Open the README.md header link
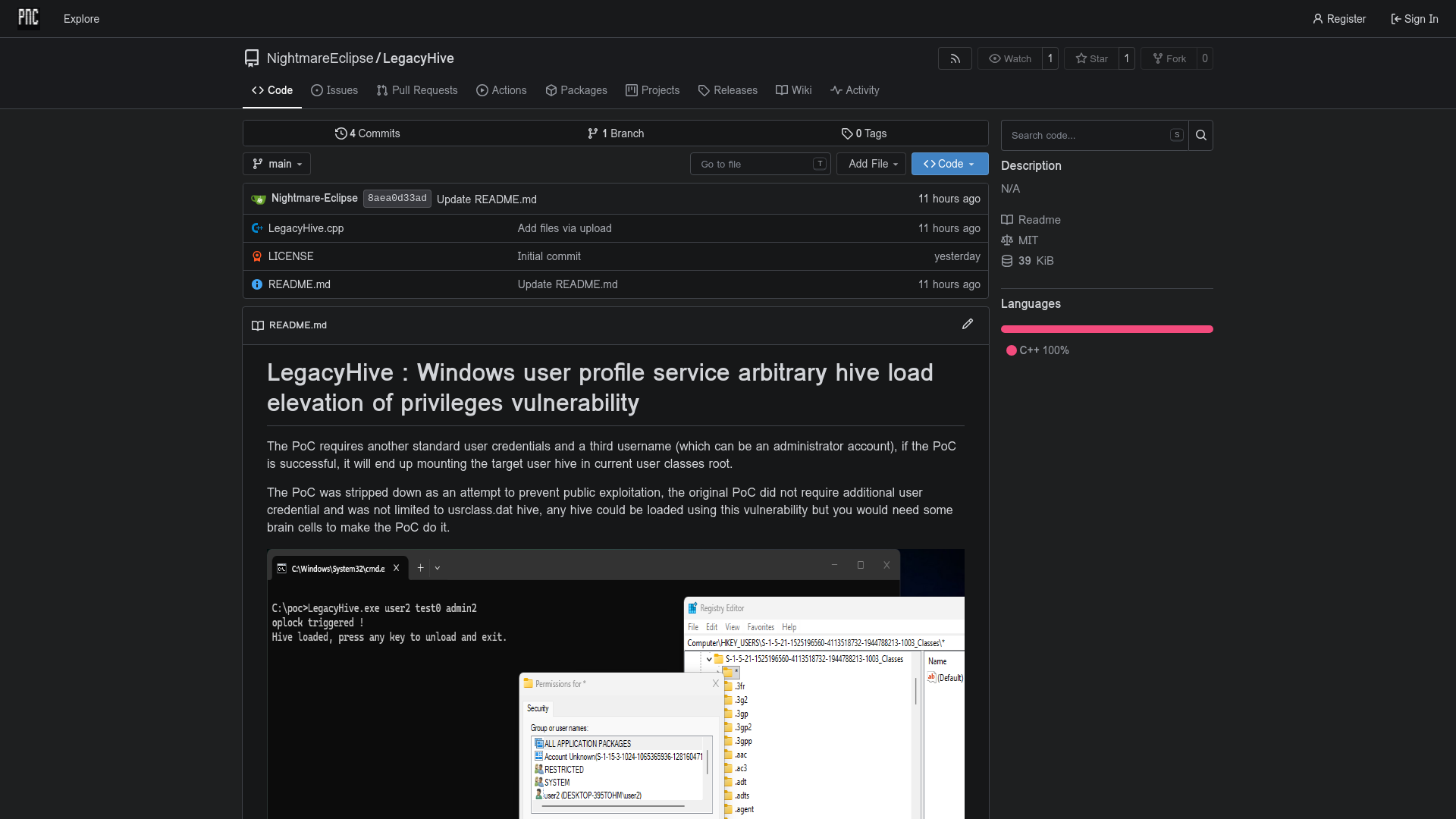Viewport: 1456px width, 819px height. tap(298, 325)
